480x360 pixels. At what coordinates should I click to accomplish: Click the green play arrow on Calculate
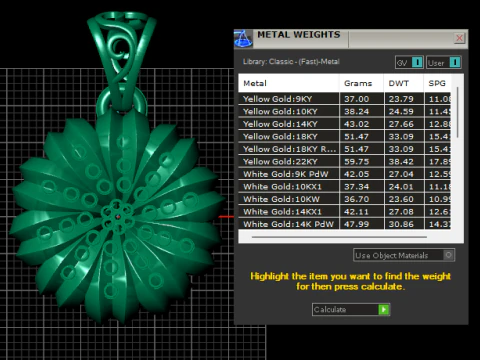click(384, 310)
